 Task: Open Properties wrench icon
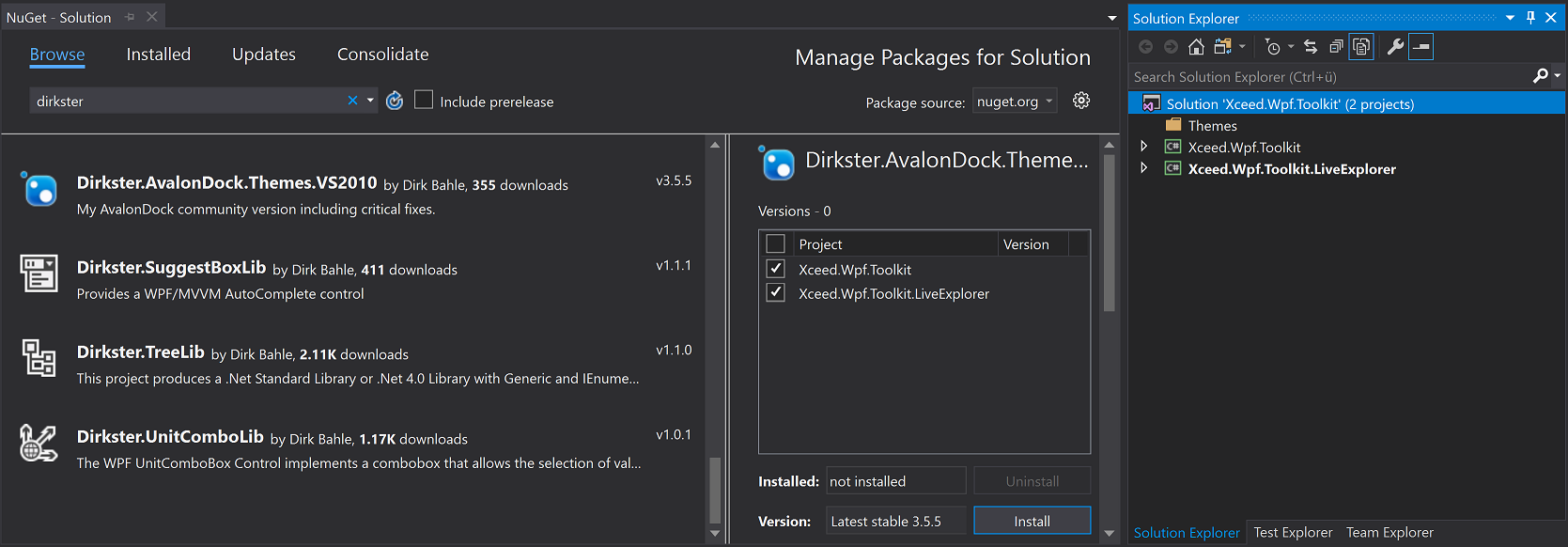click(1396, 47)
